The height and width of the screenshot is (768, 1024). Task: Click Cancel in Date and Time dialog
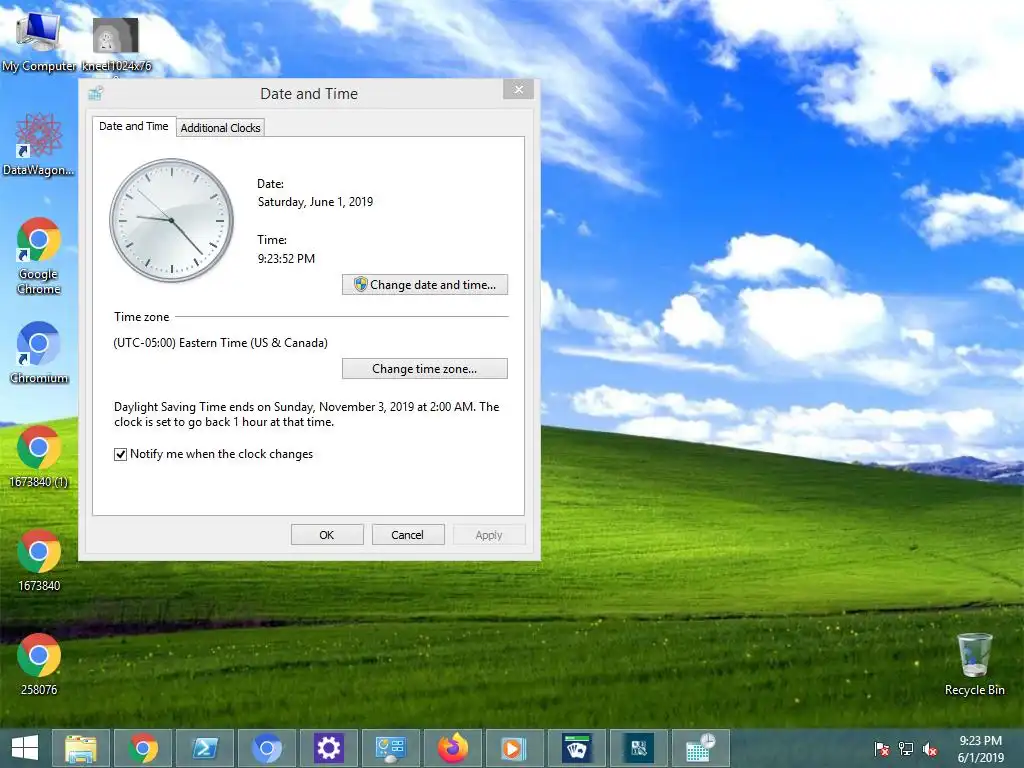pyautogui.click(x=408, y=535)
